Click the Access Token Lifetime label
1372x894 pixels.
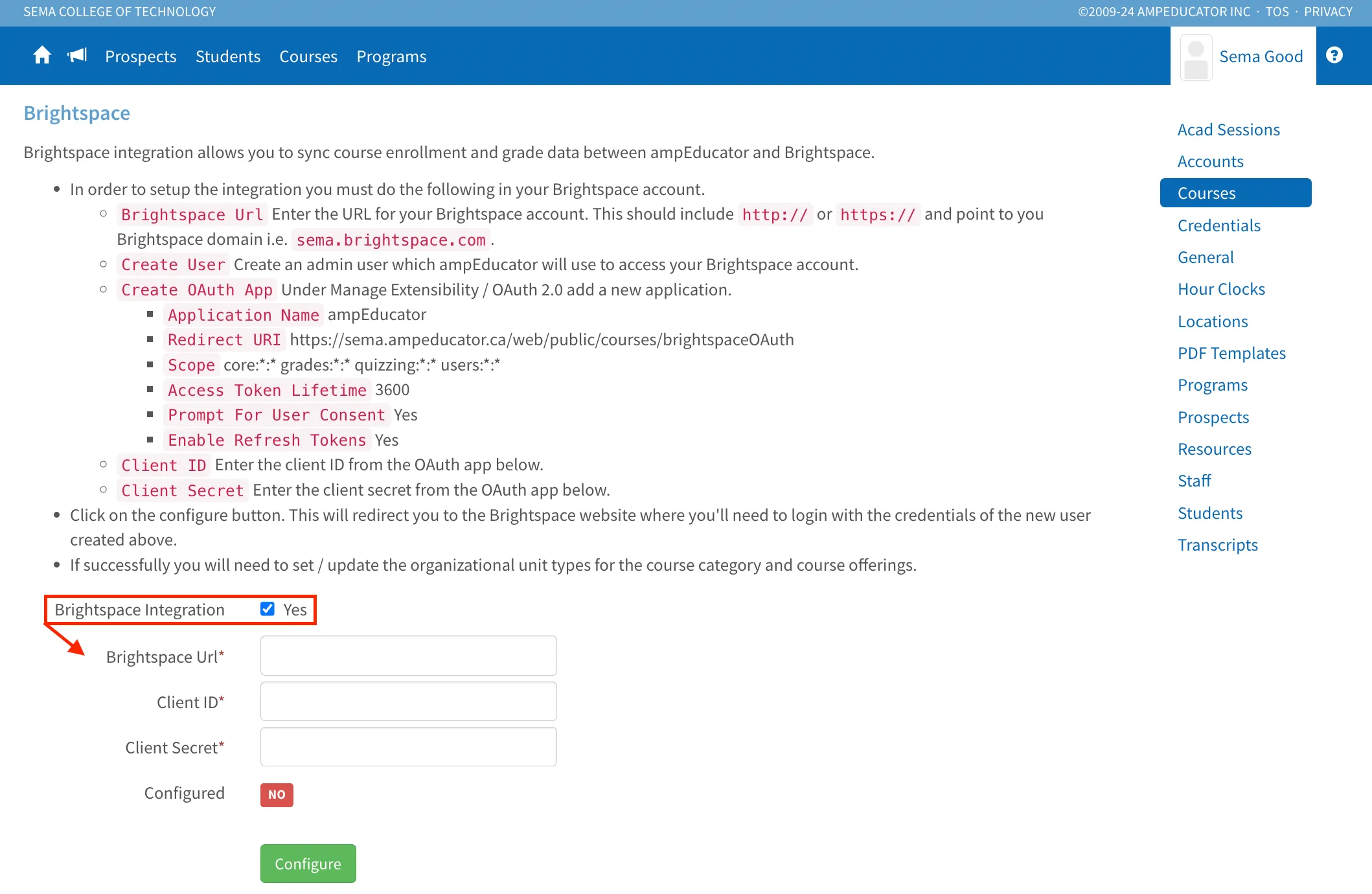click(x=267, y=390)
